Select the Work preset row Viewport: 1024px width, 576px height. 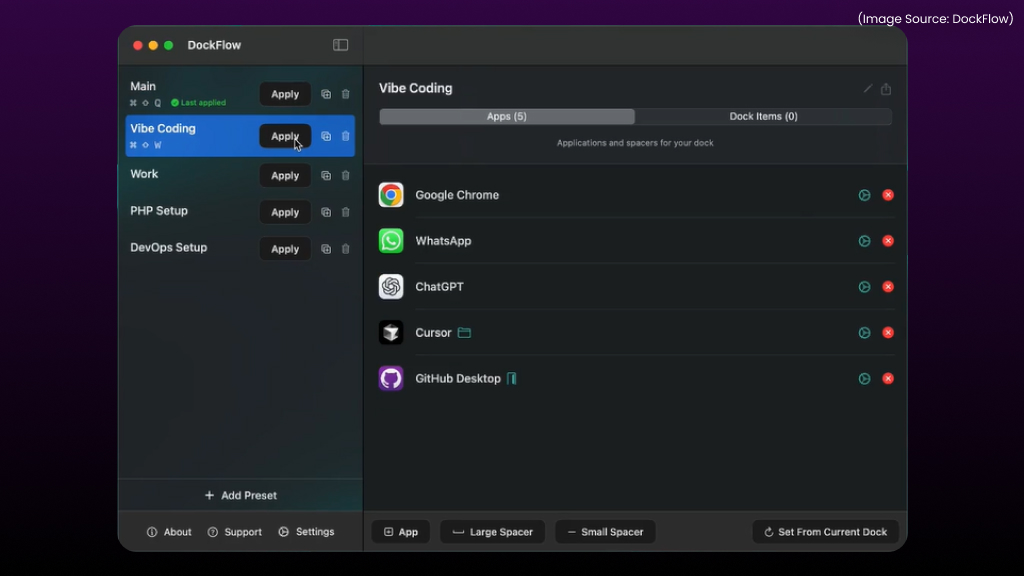point(240,175)
